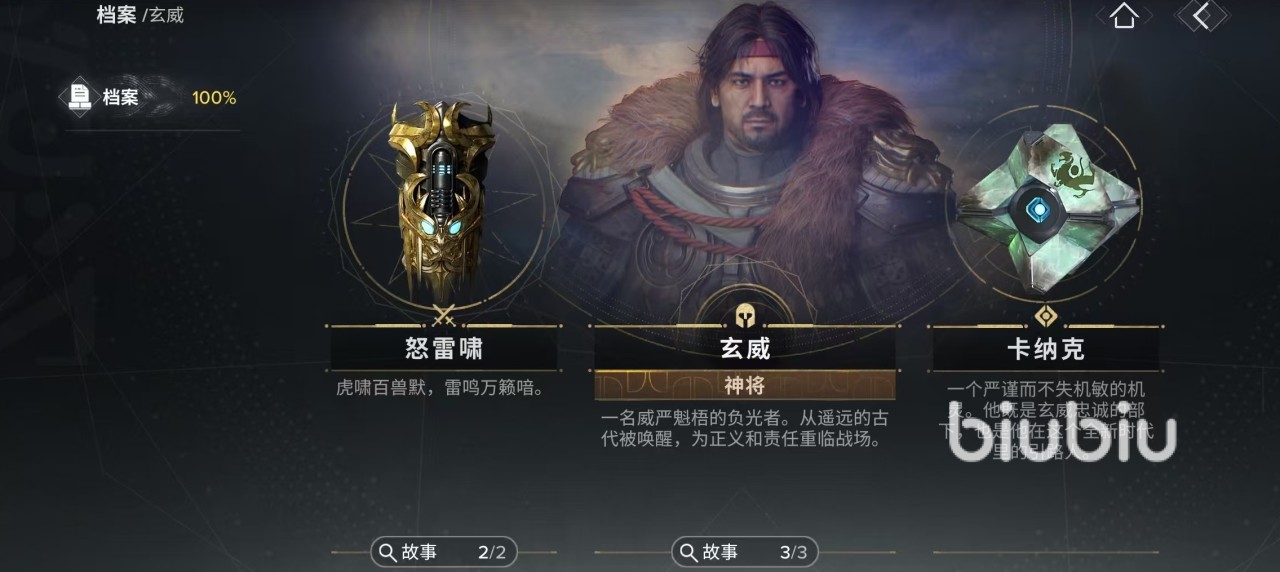Click 档案 in the breadcrumb

[x=116, y=15]
